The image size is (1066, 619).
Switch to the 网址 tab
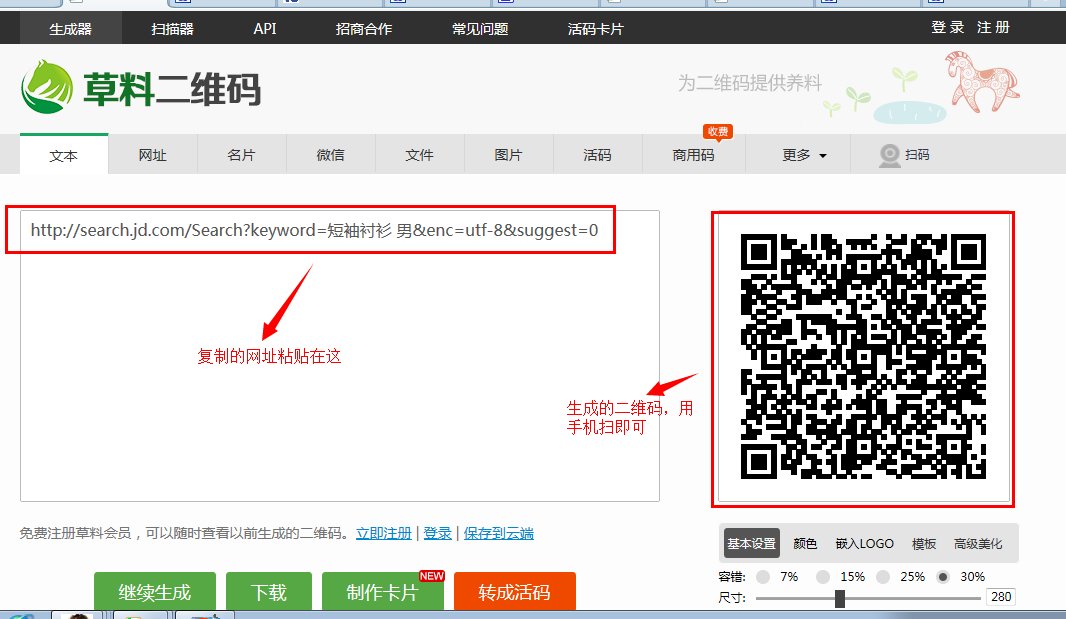click(153, 155)
